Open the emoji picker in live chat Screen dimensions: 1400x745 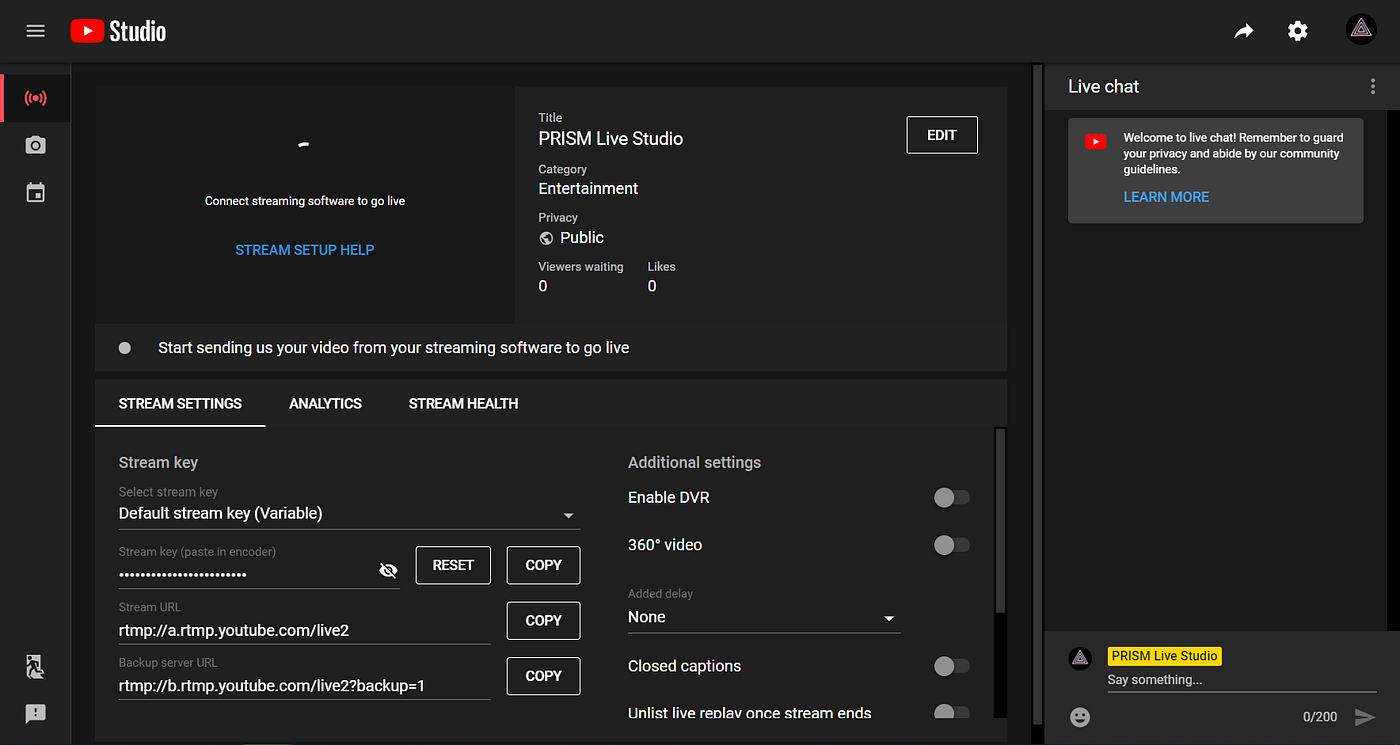click(1080, 717)
